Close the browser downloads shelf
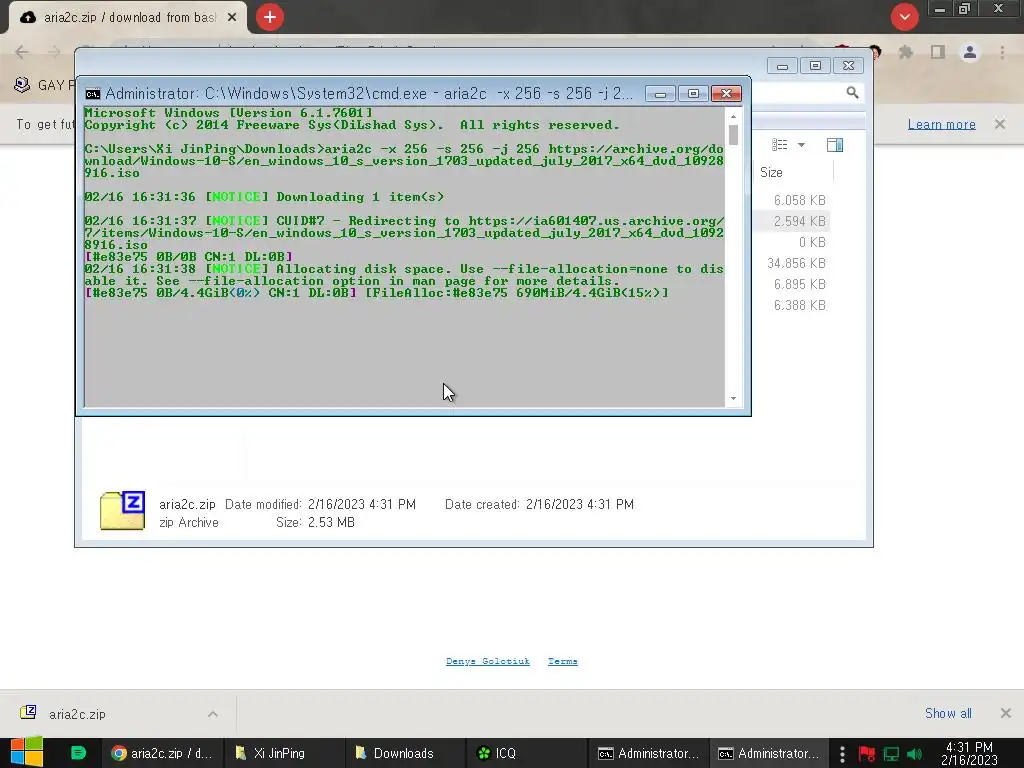Image resolution: width=1024 pixels, height=768 pixels. point(1006,713)
